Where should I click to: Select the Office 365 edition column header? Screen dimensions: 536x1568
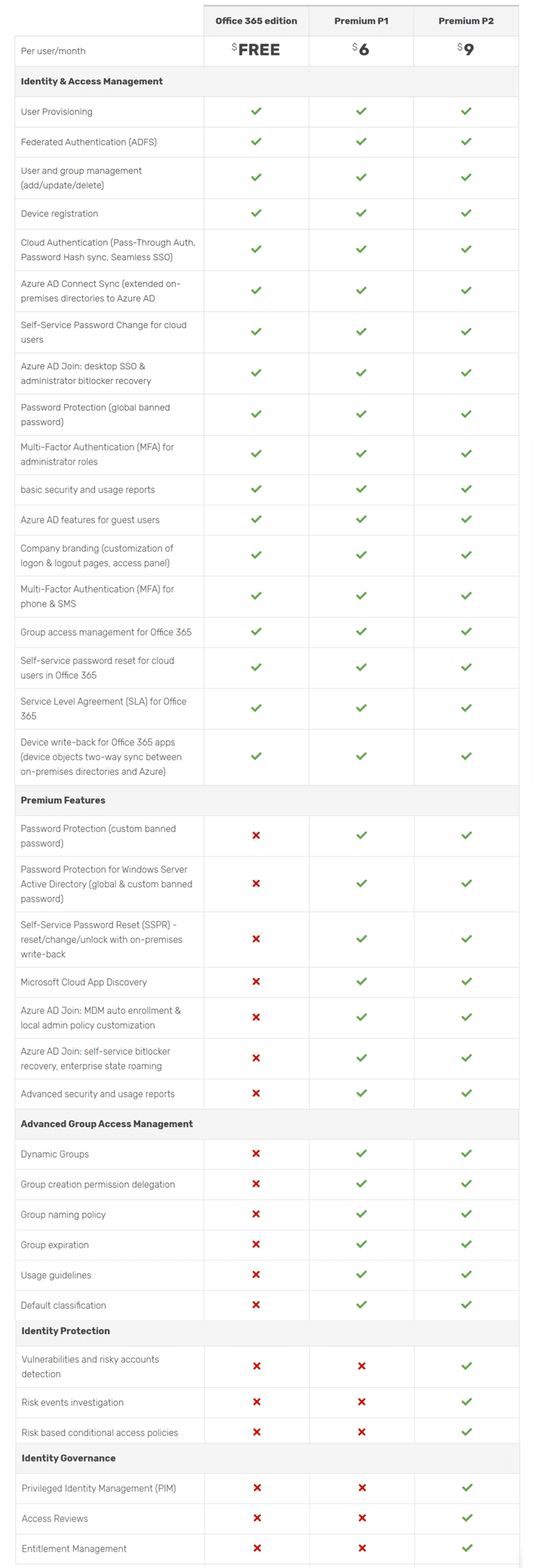point(256,21)
